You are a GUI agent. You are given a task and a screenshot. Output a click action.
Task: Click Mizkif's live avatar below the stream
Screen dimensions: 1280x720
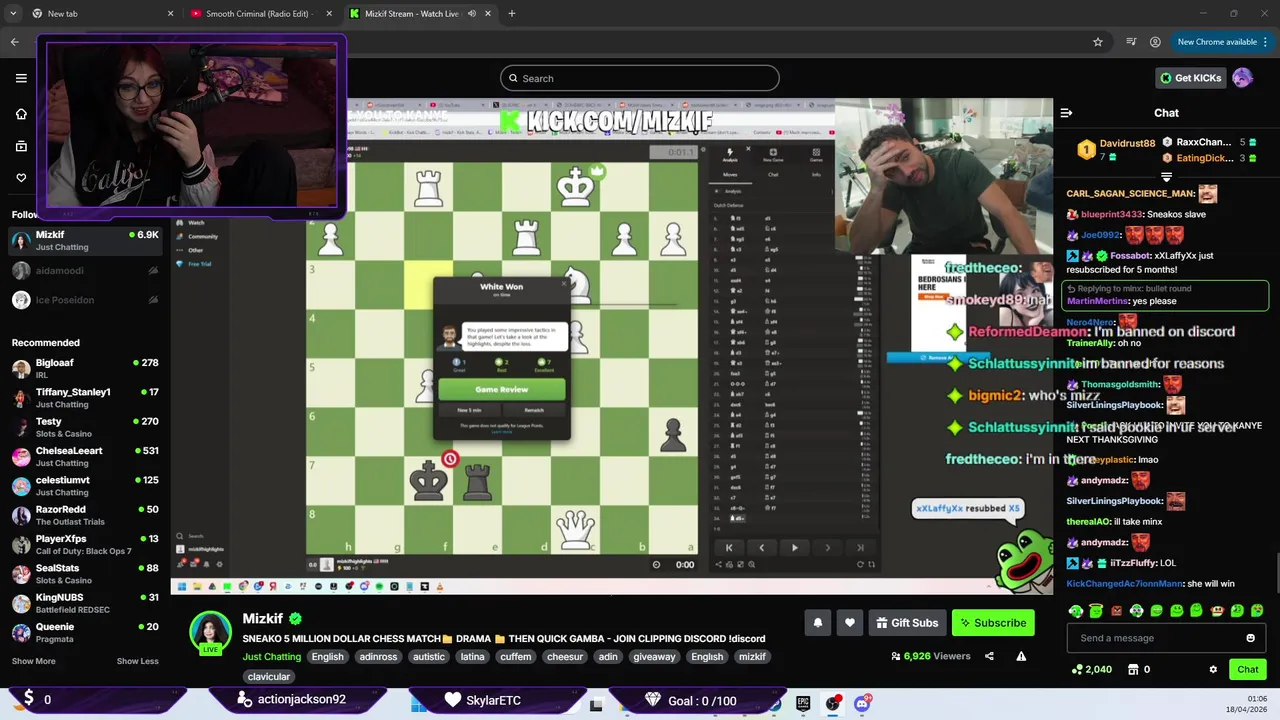pyautogui.click(x=211, y=632)
